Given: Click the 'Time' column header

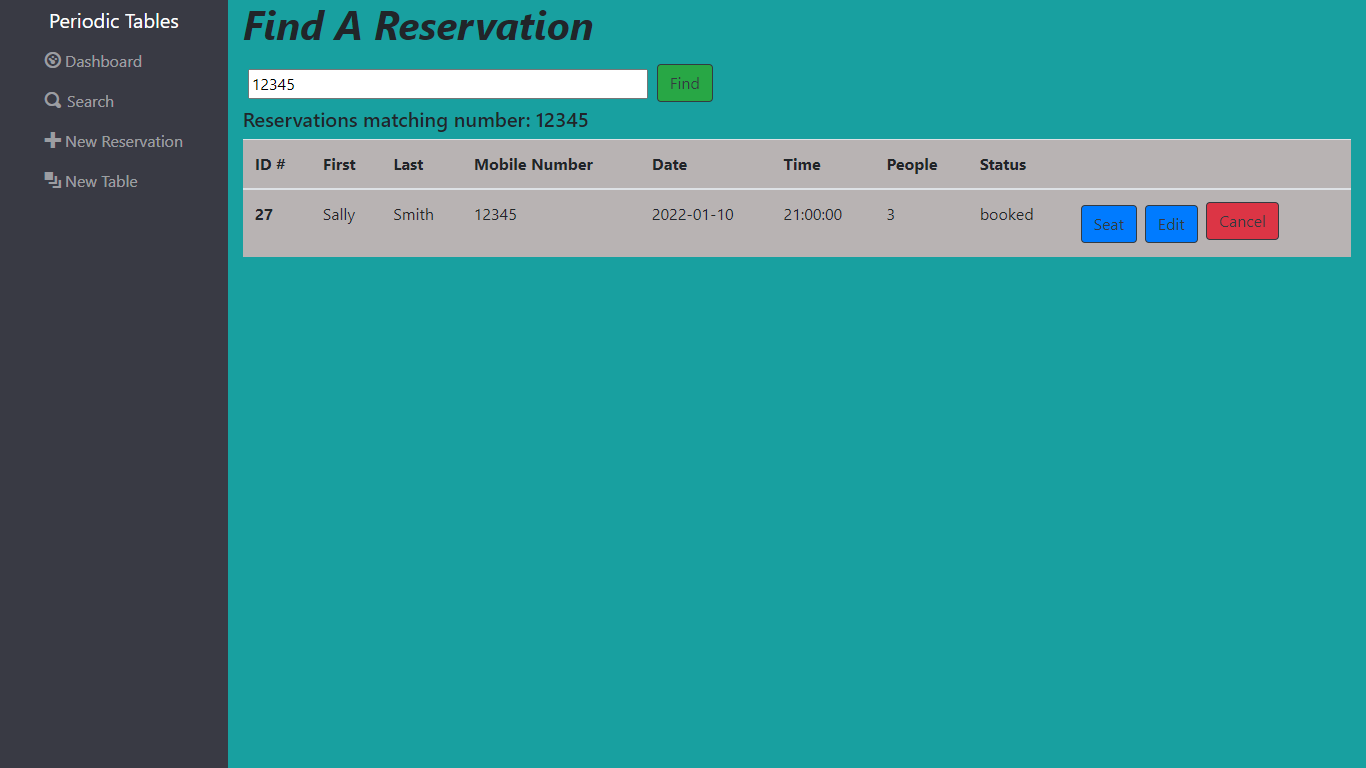Looking at the screenshot, I should pyautogui.click(x=802, y=165).
